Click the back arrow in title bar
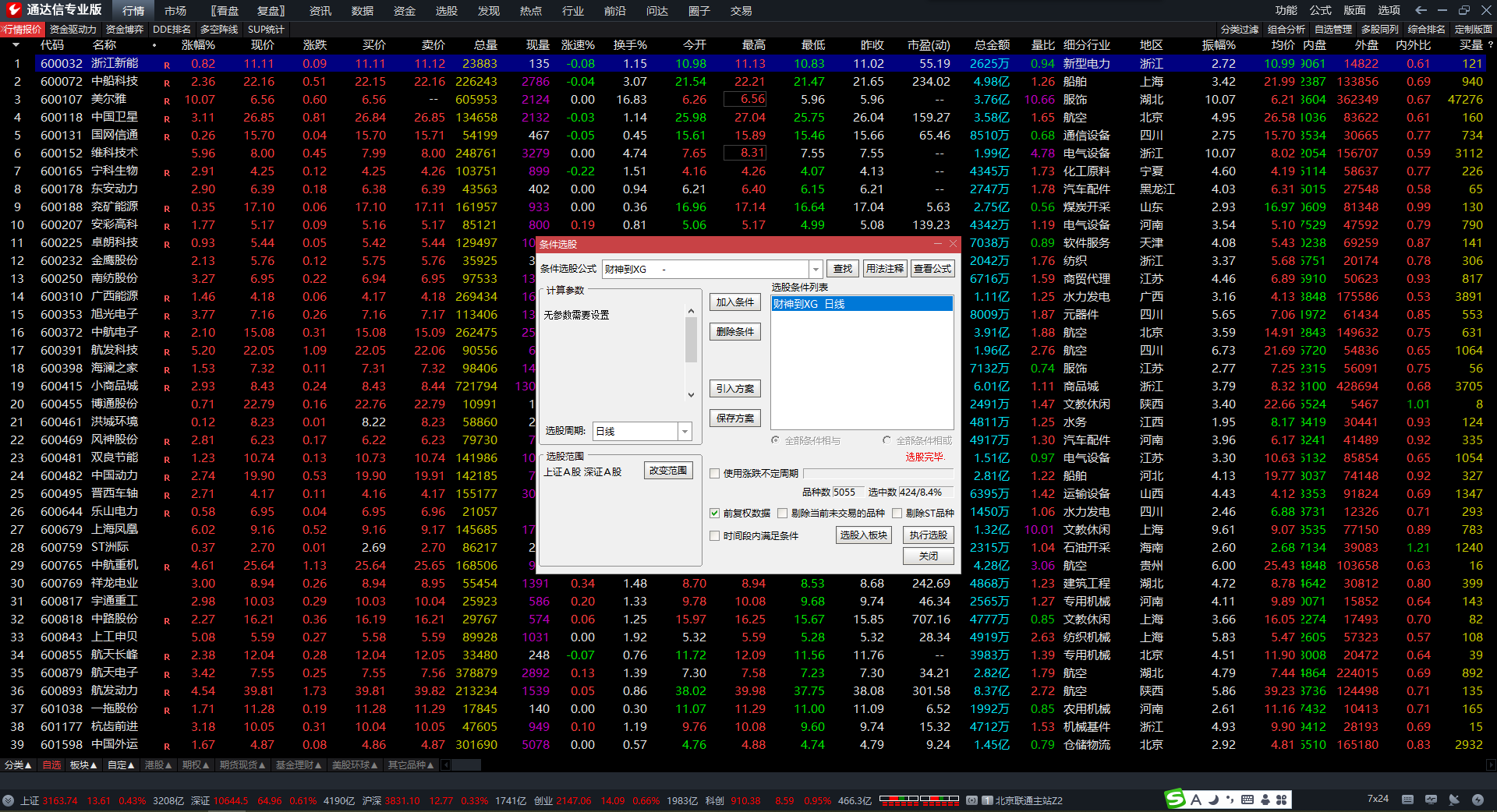The height and width of the screenshot is (812, 1497). click(x=1421, y=10)
